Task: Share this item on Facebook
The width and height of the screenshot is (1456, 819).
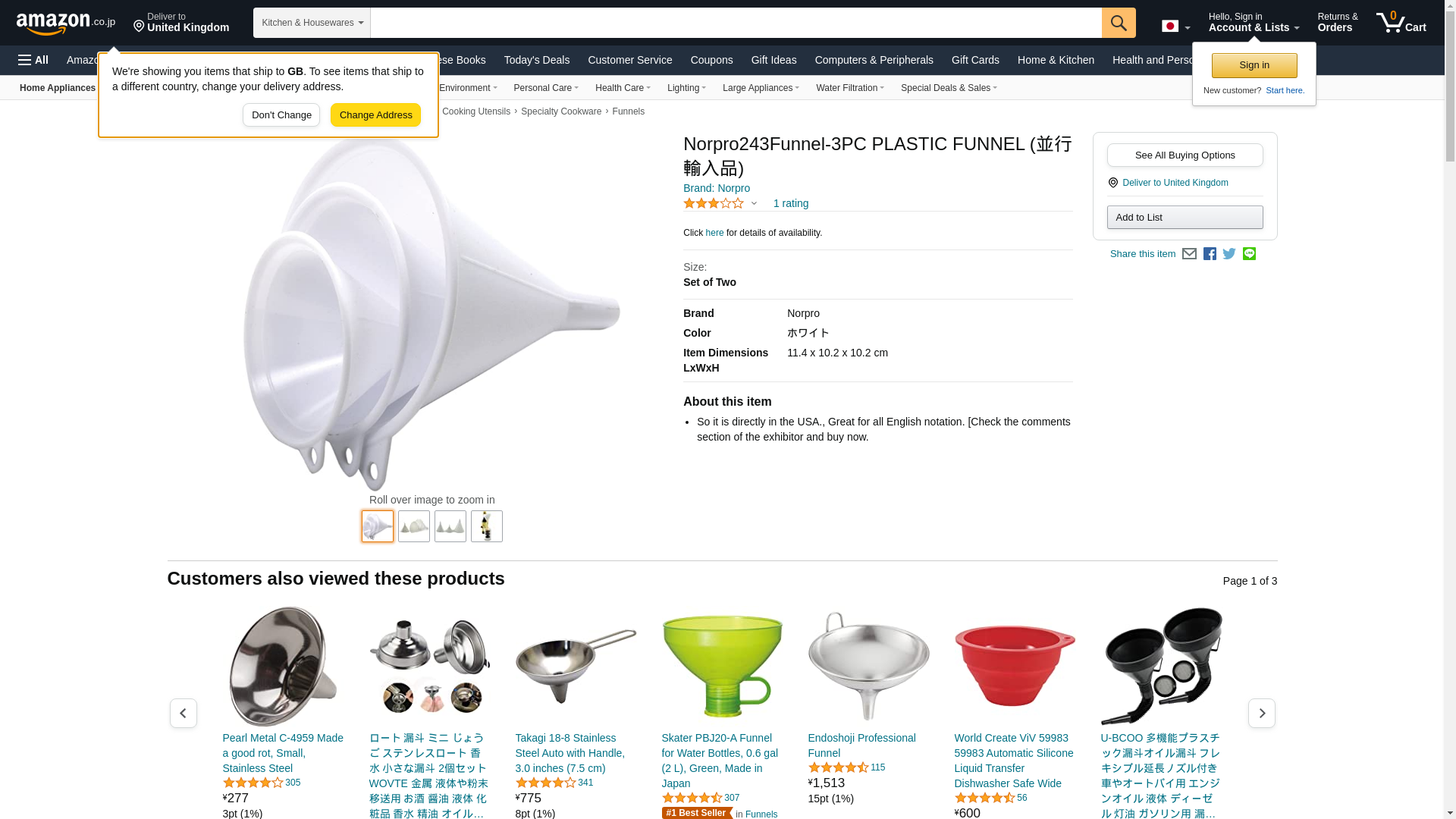Action: (1210, 254)
